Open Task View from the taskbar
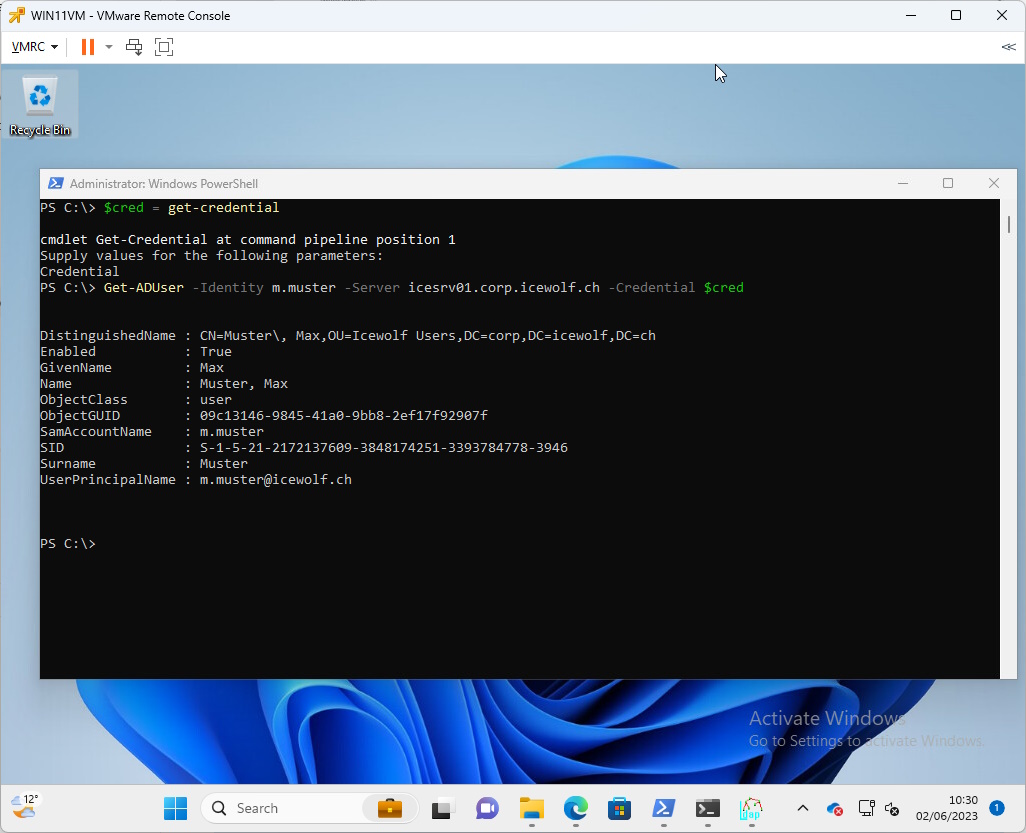This screenshot has height=833, width=1026. [443, 808]
